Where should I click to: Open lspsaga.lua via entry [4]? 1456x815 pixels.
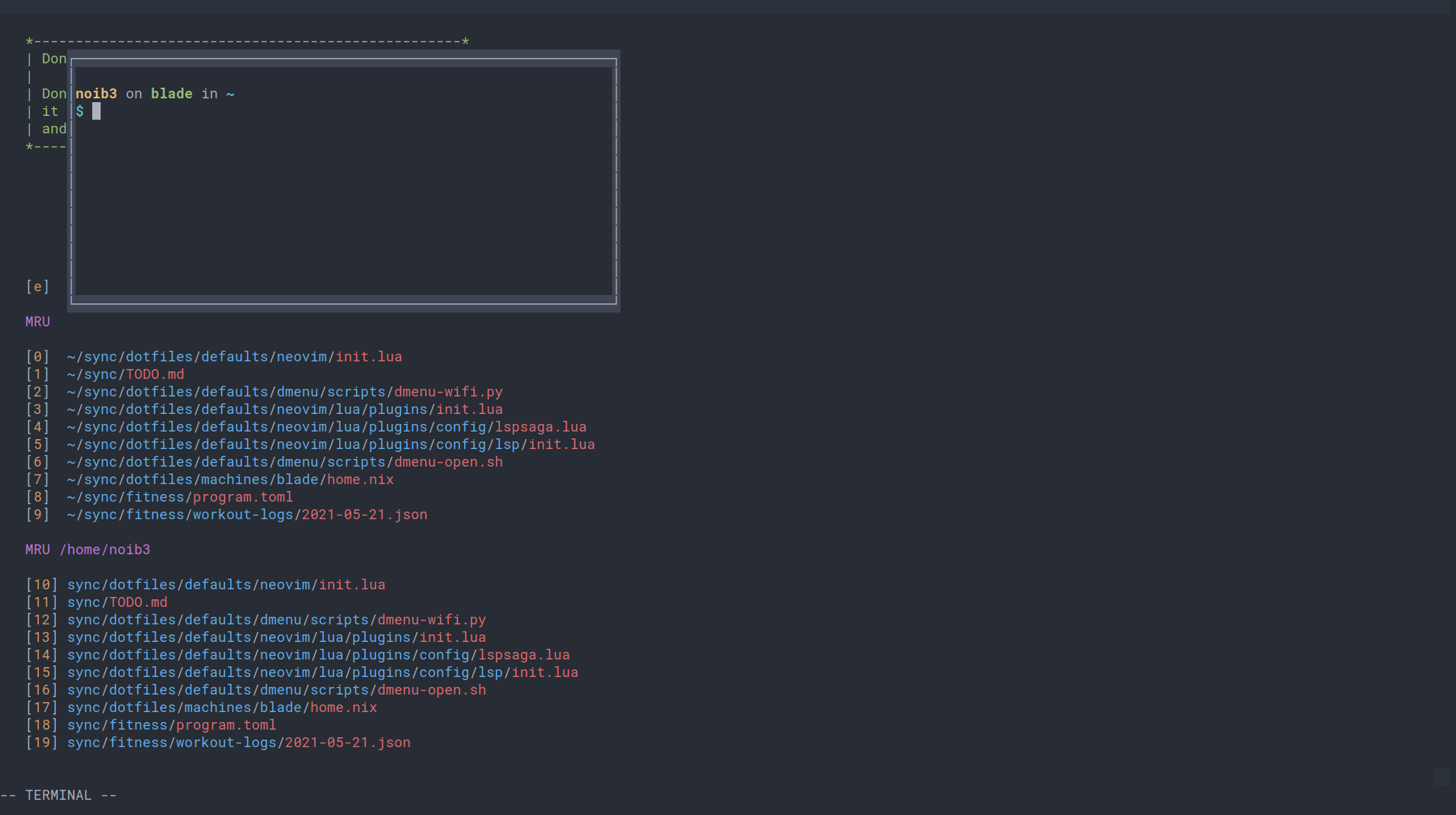point(326,426)
